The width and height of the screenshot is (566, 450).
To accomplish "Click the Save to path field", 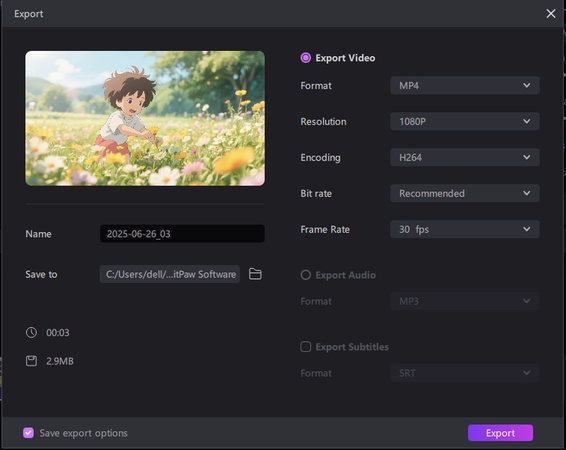I will click(170, 274).
